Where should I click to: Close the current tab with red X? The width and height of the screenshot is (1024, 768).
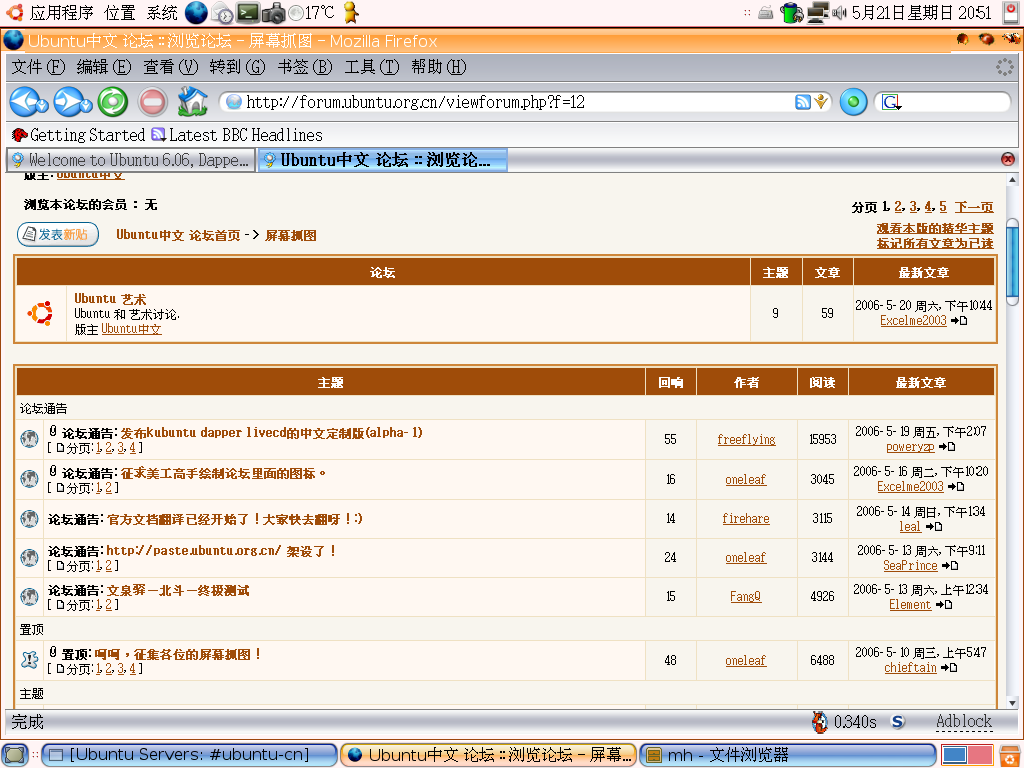1008,159
